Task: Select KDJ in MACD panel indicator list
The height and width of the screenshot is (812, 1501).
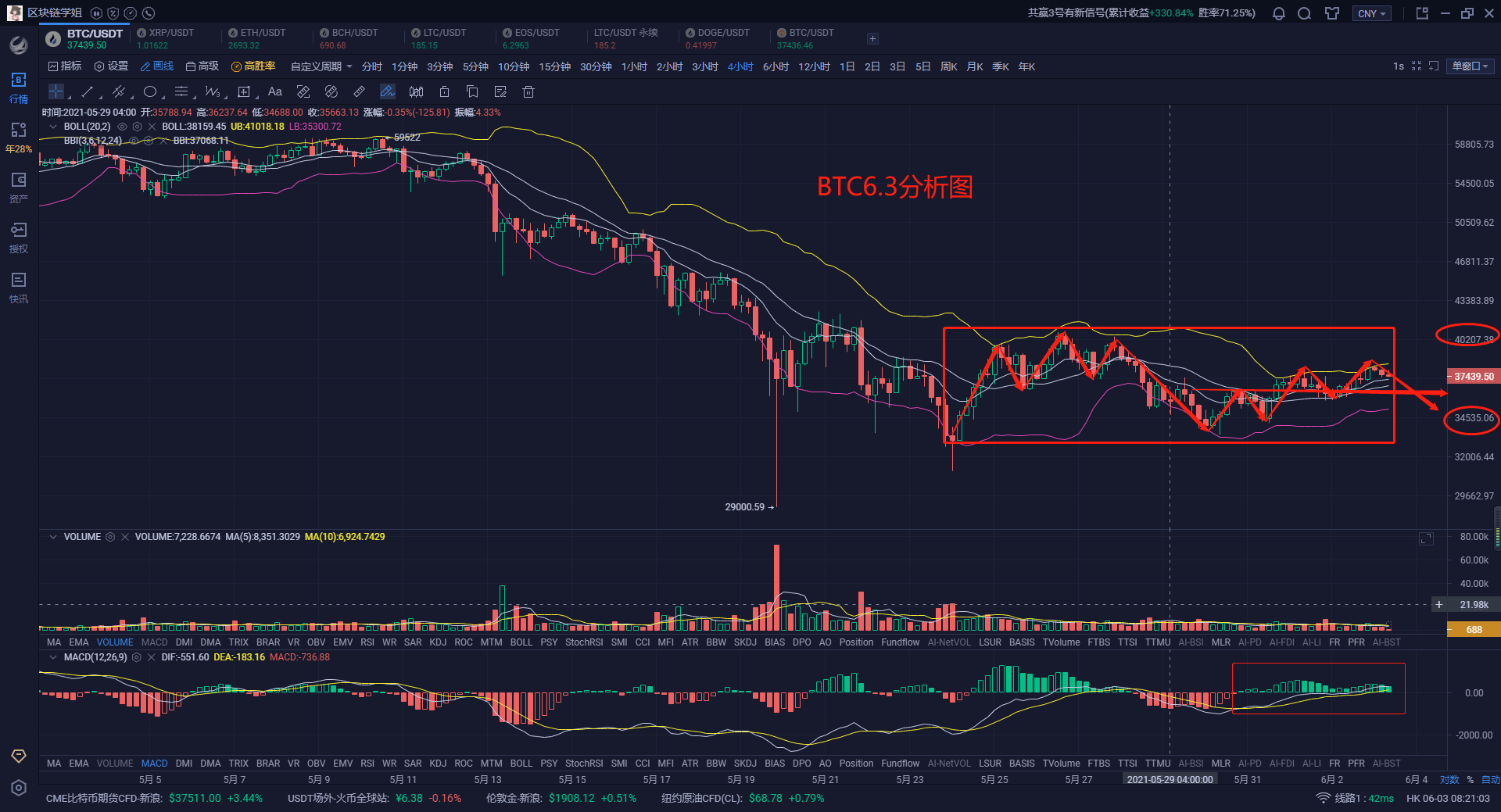Action: pos(438,764)
